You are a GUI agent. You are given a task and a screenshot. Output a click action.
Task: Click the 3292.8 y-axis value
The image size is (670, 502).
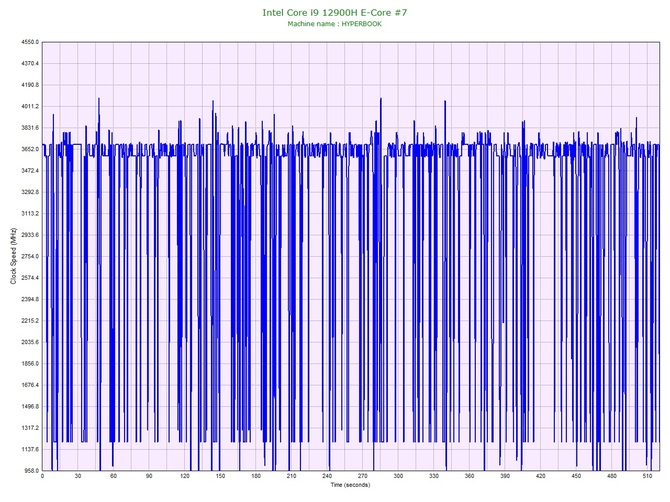coord(30,192)
